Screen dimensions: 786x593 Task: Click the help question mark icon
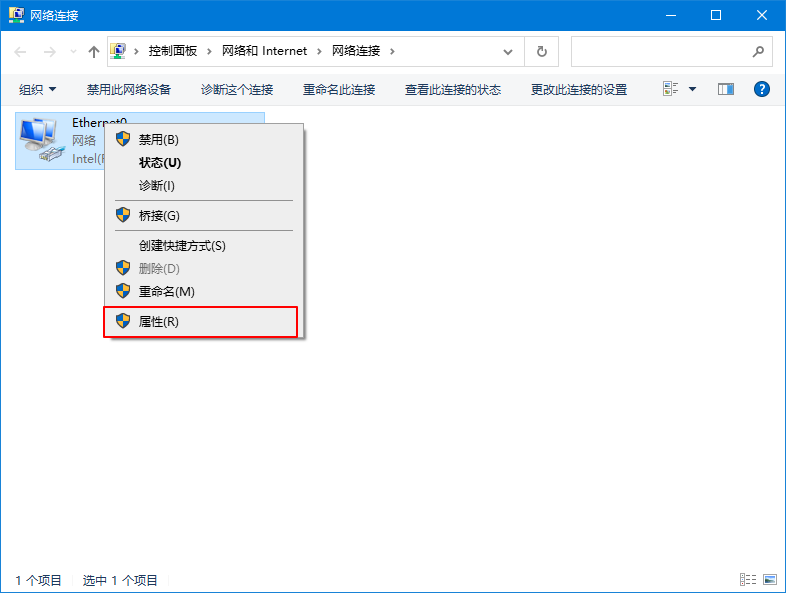click(761, 89)
